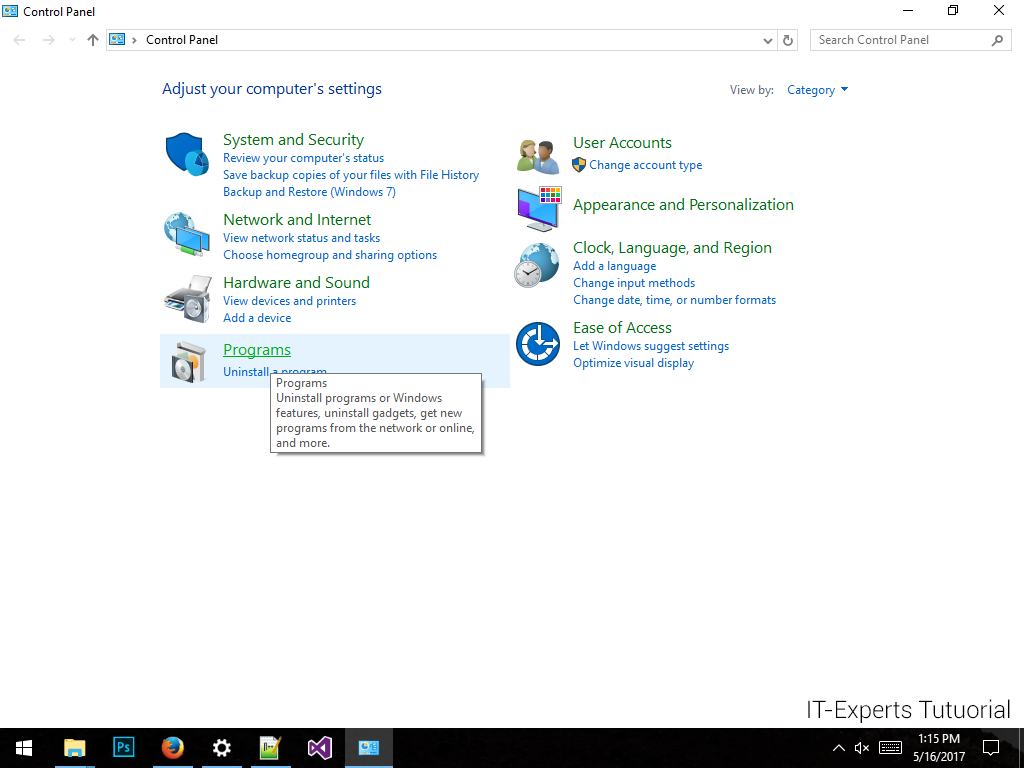This screenshot has width=1024, height=768.
Task: Show hidden icons in system tray
Action: pyautogui.click(x=838, y=748)
